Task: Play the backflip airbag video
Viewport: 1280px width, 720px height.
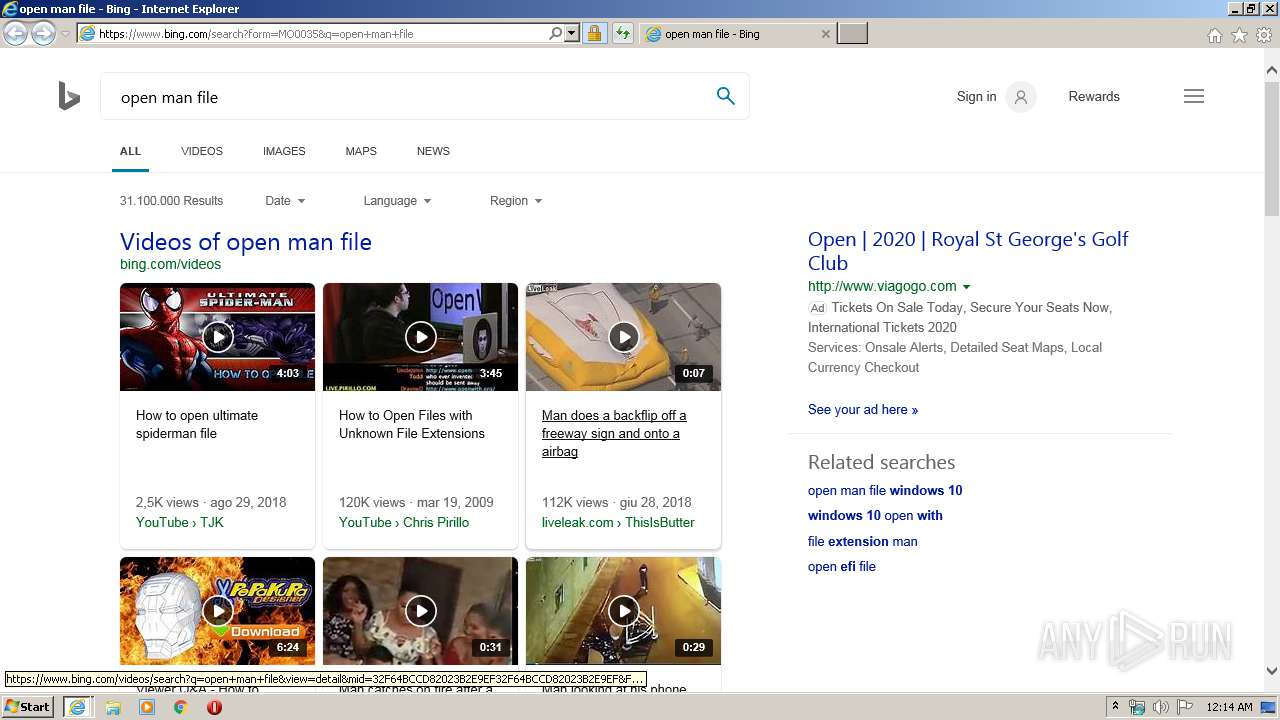Action: click(x=623, y=337)
